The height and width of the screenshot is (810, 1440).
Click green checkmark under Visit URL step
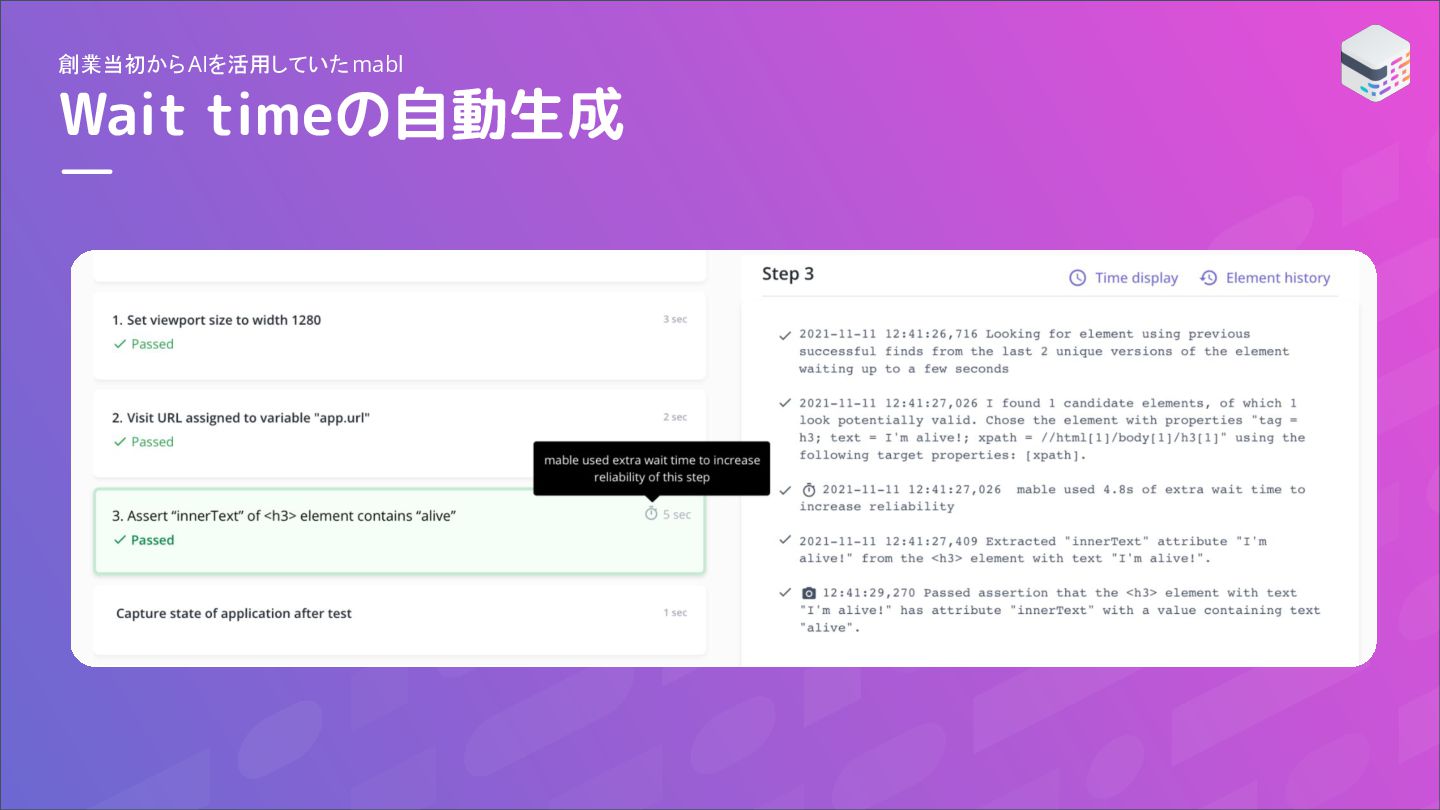pos(120,442)
